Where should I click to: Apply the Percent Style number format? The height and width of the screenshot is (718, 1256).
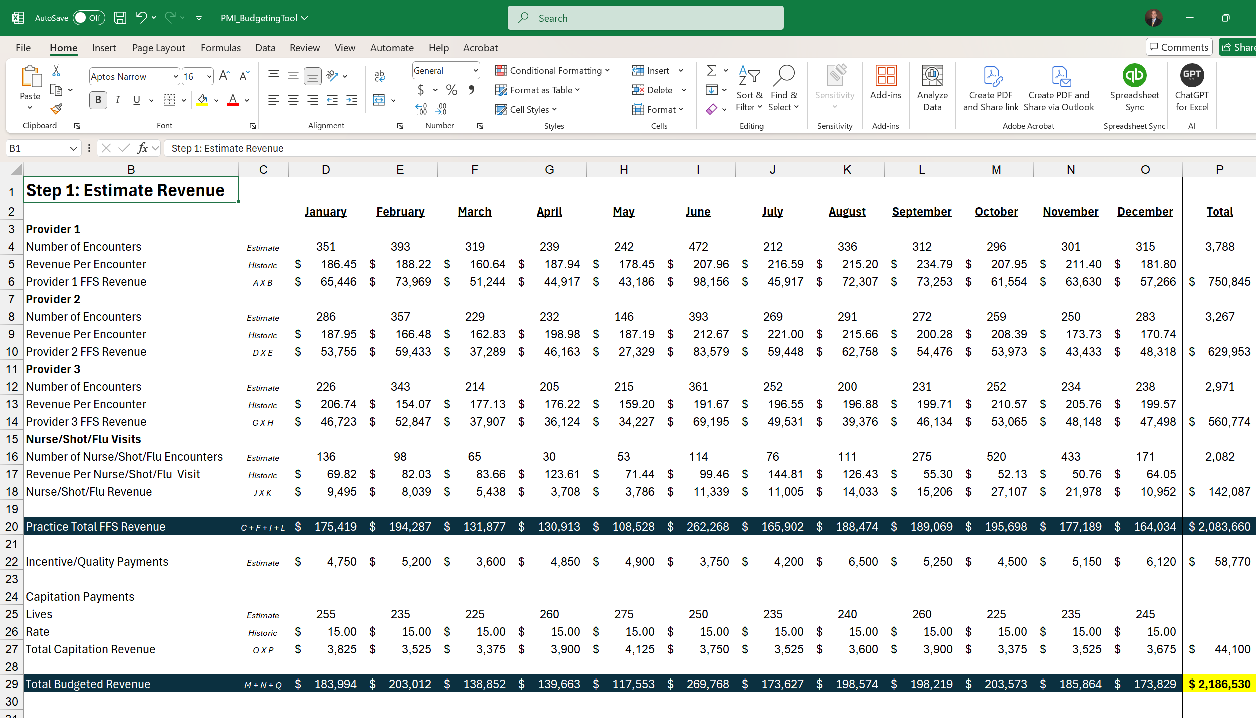coord(452,90)
